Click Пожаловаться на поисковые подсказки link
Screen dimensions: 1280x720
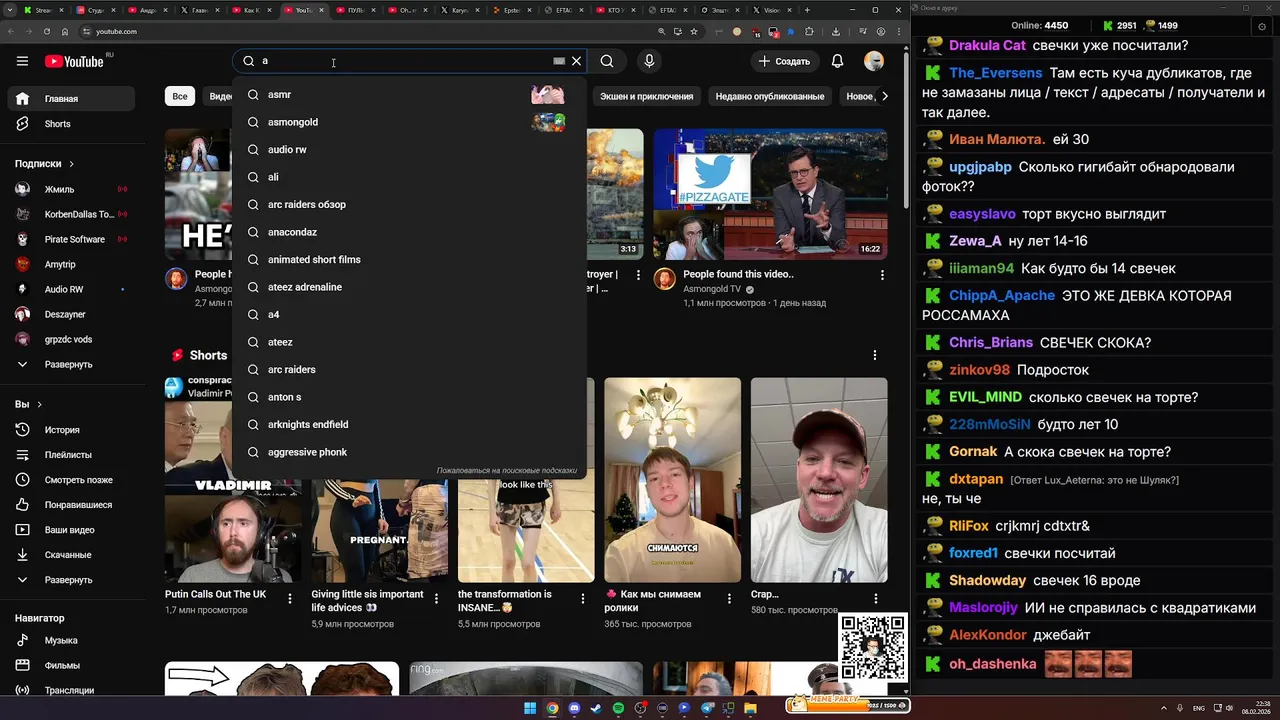[506, 471]
